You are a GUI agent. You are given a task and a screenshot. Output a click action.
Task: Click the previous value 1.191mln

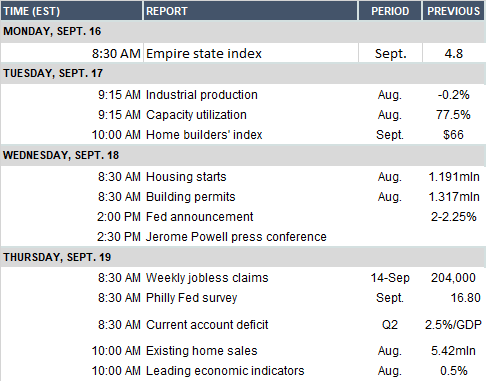pyautogui.click(x=454, y=177)
